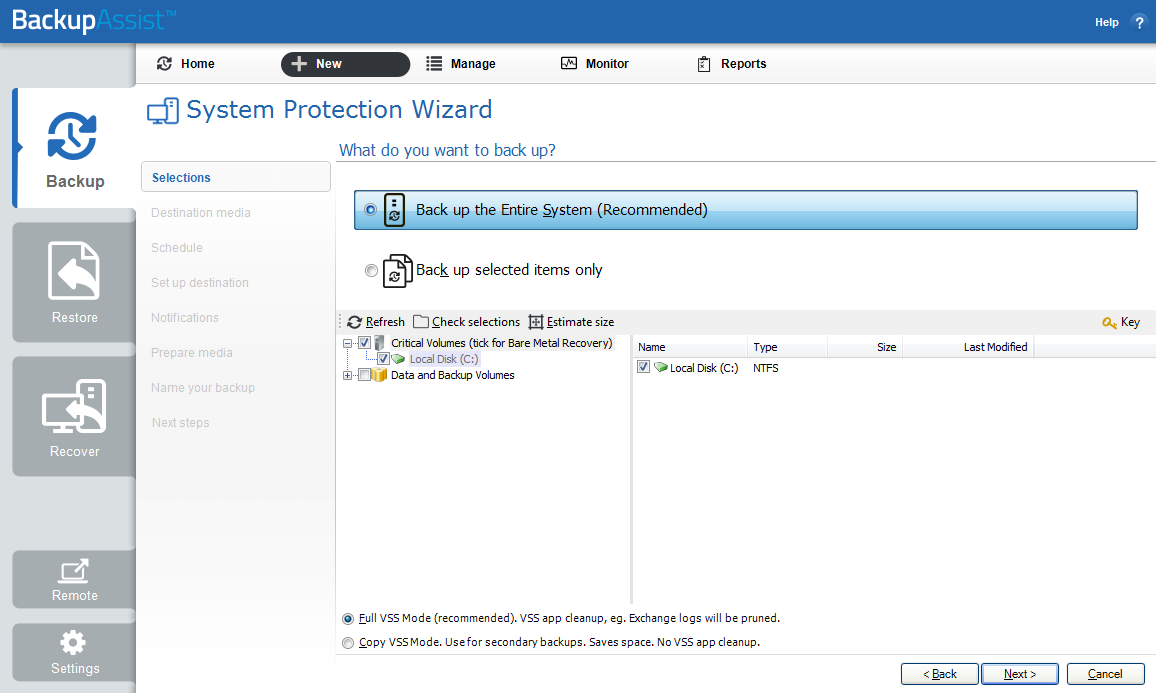
Task: Sort the list by Type column header
Action: point(787,346)
